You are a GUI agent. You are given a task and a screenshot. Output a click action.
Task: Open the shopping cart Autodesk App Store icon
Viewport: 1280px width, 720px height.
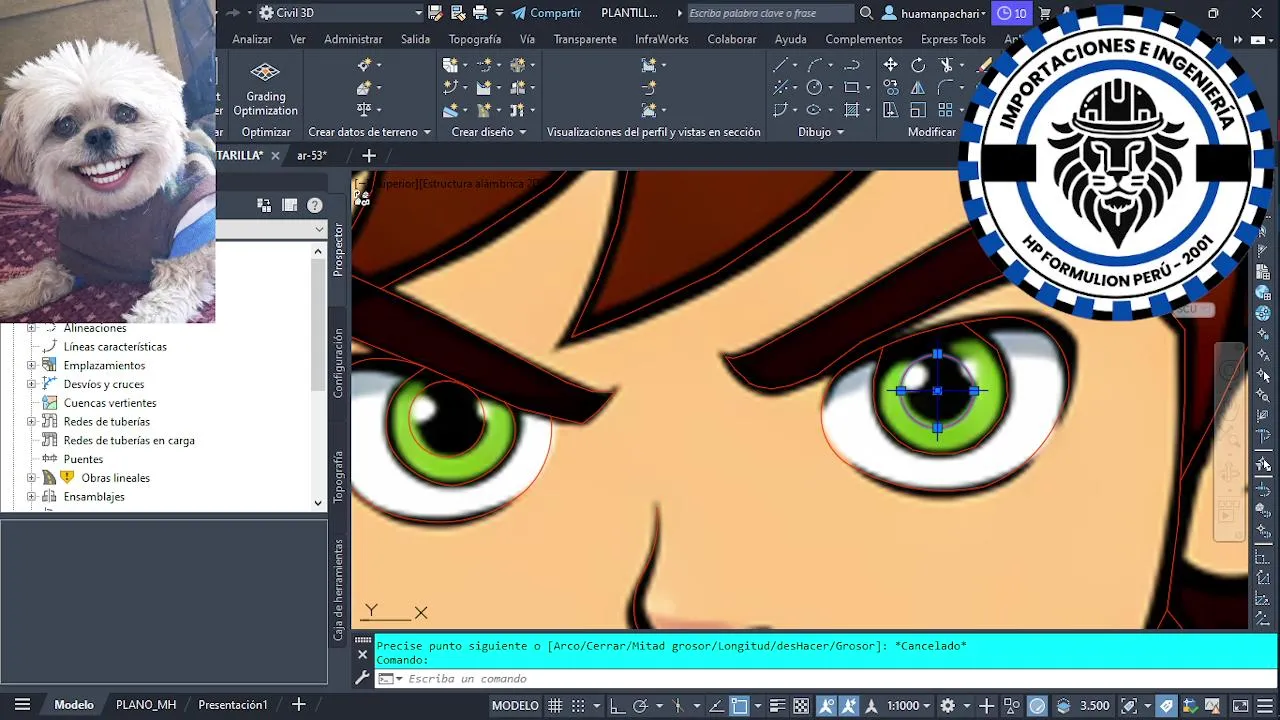click(x=1045, y=13)
